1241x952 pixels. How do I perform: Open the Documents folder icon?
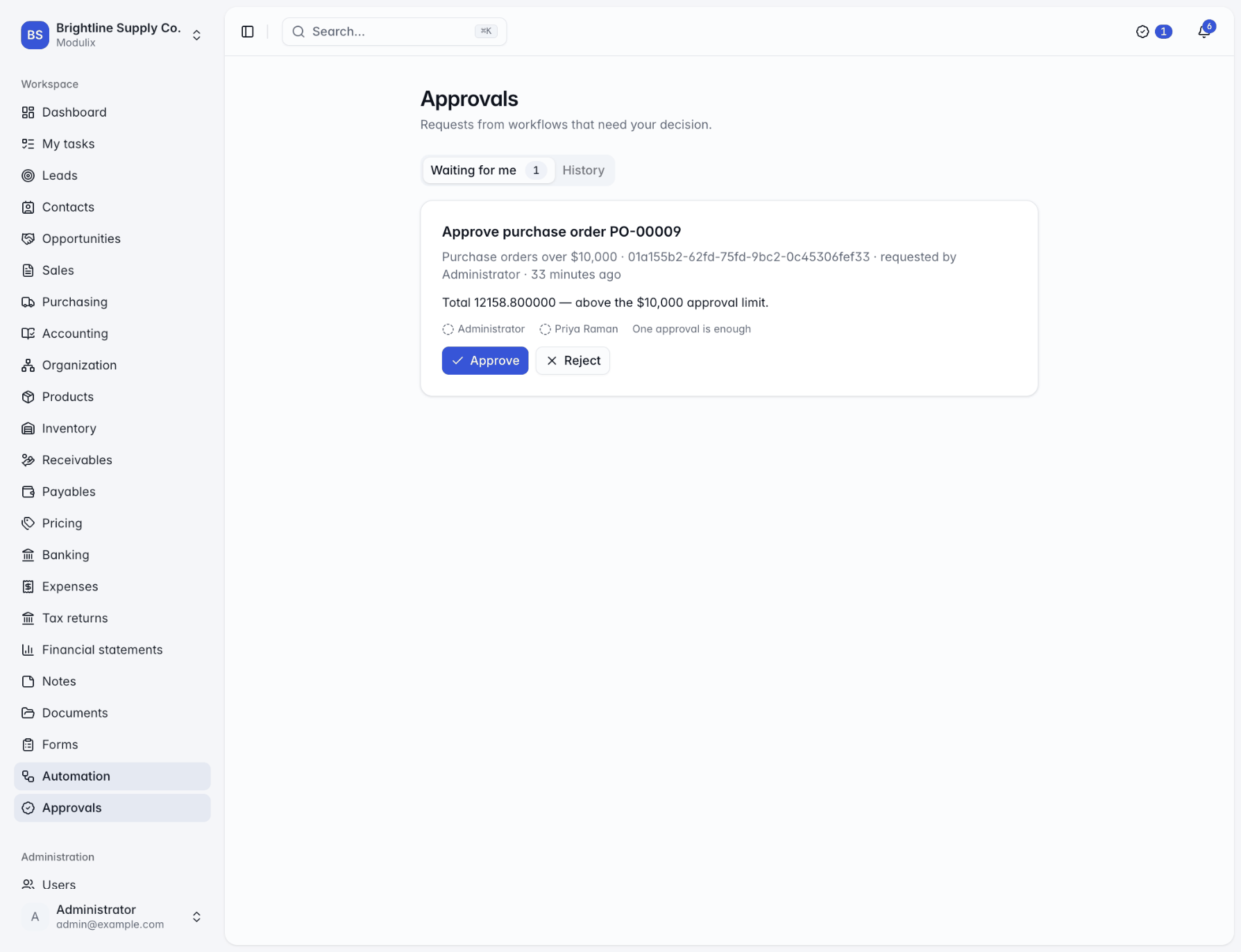pos(28,713)
